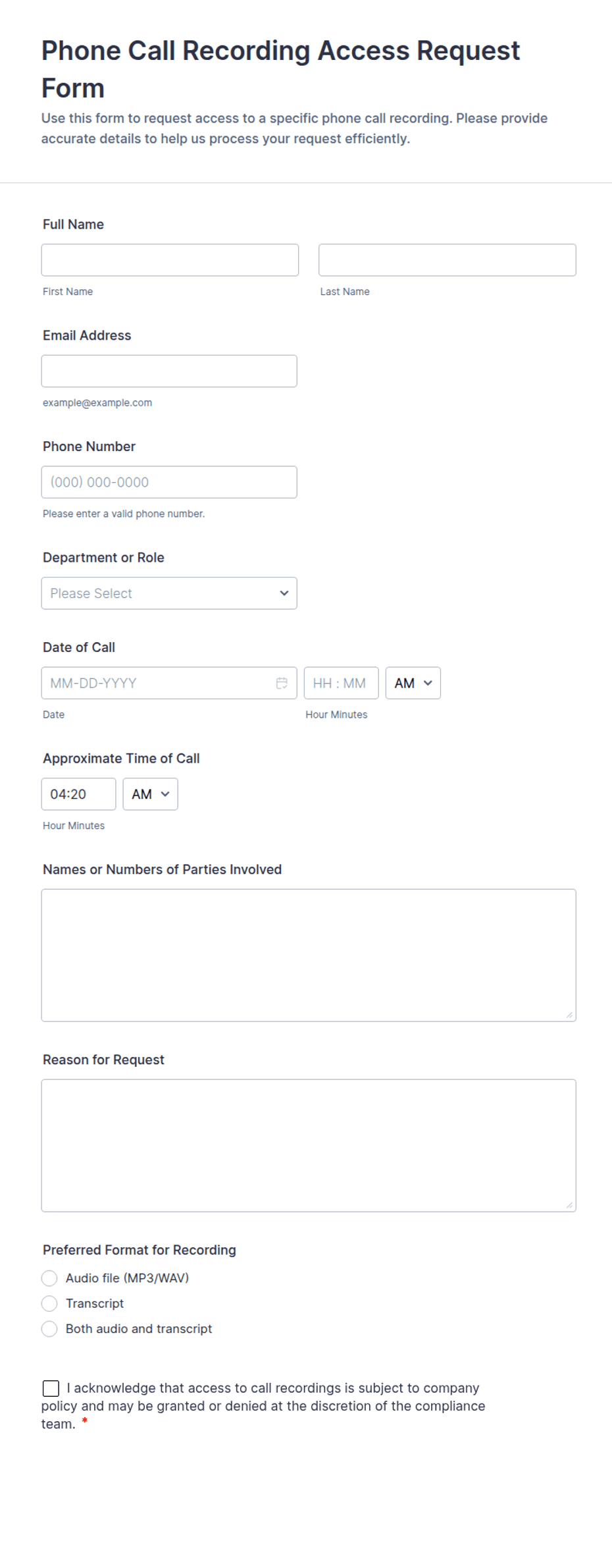Viewport: 612px width, 1568px height.
Task: Click the Preferred Format for Recording label
Action: [x=140, y=1250]
